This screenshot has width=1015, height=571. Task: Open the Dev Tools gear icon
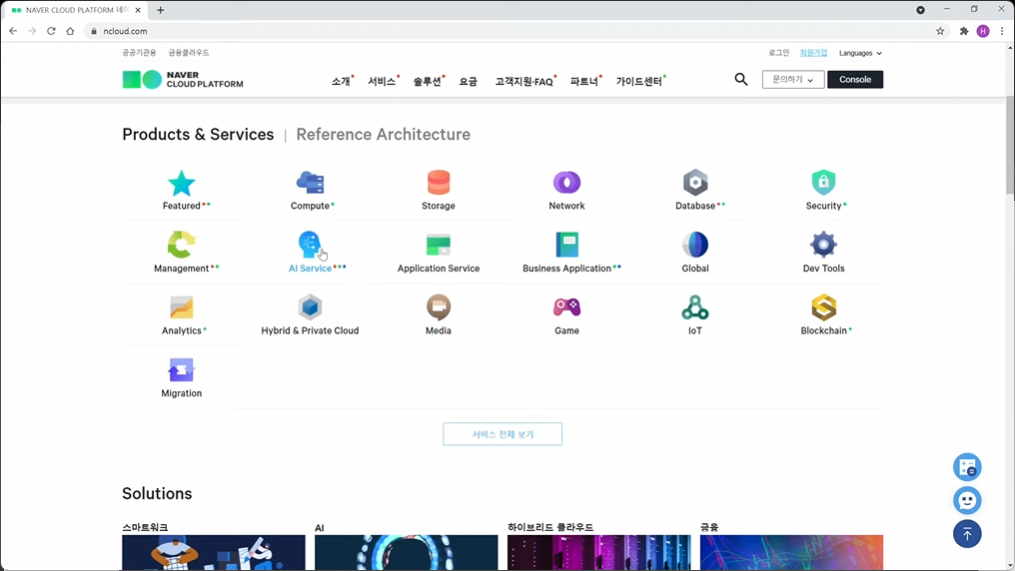823,245
